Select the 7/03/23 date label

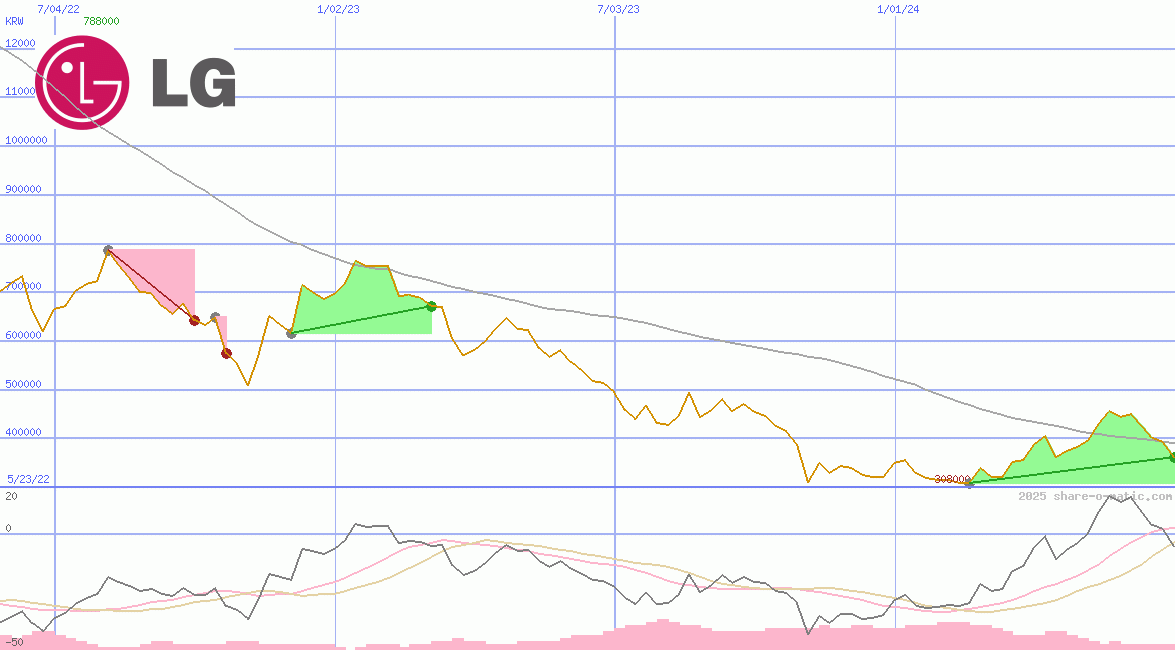618,9
